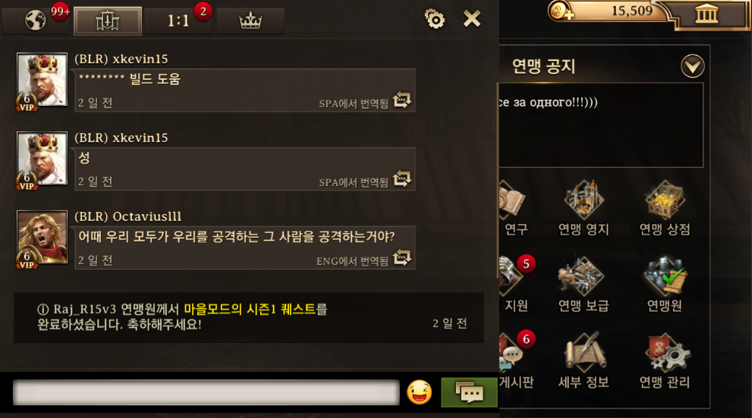Screen dimensions: 752x418
Task: Open 연맹 보급 alliance supply icon
Action: [582, 276]
